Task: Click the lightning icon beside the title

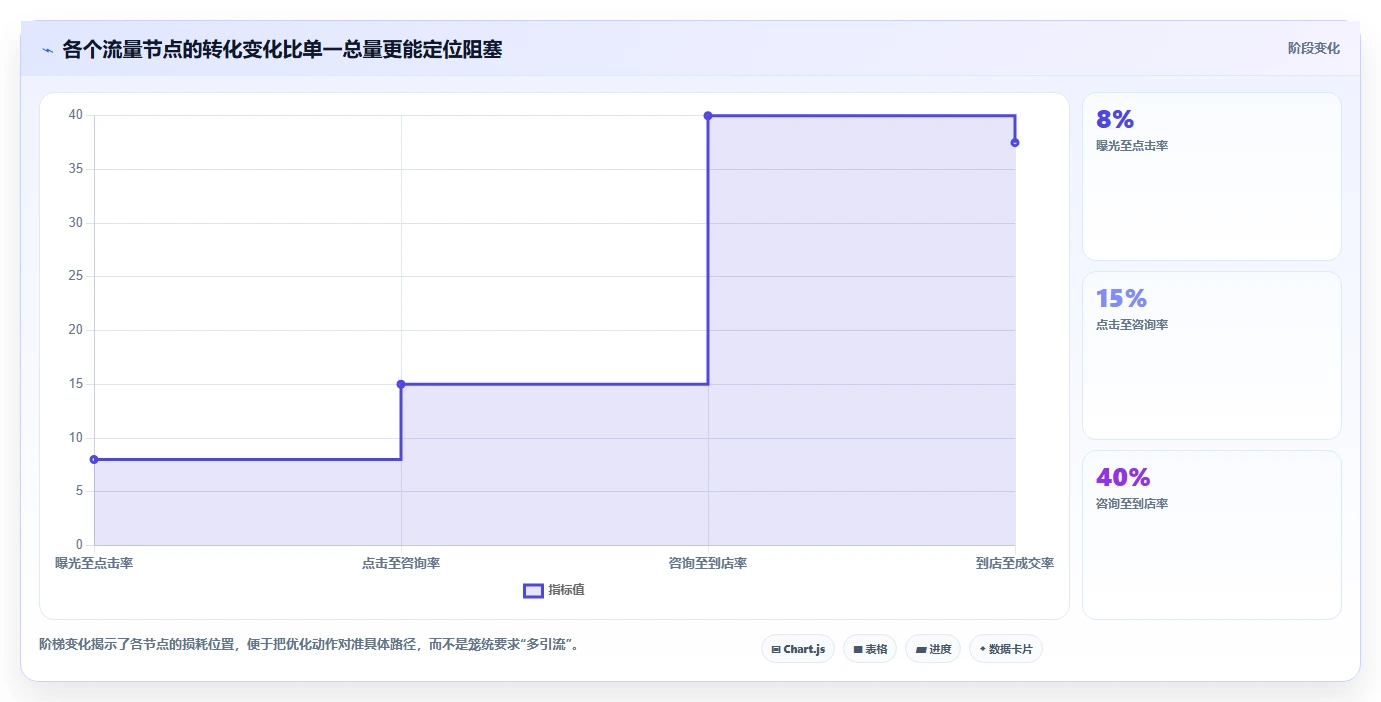Action: click(x=48, y=50)
